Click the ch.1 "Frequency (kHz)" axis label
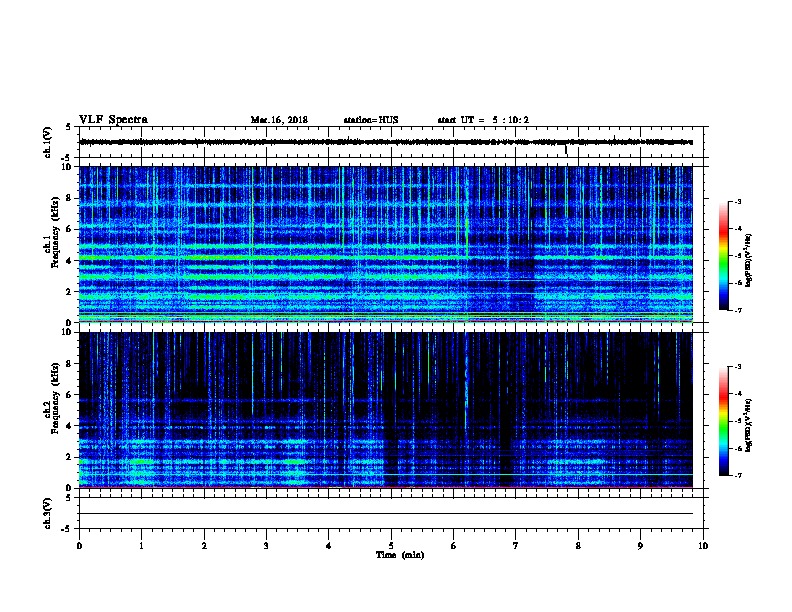Screen dimensions: 792x612 click(x=56, y=232)
